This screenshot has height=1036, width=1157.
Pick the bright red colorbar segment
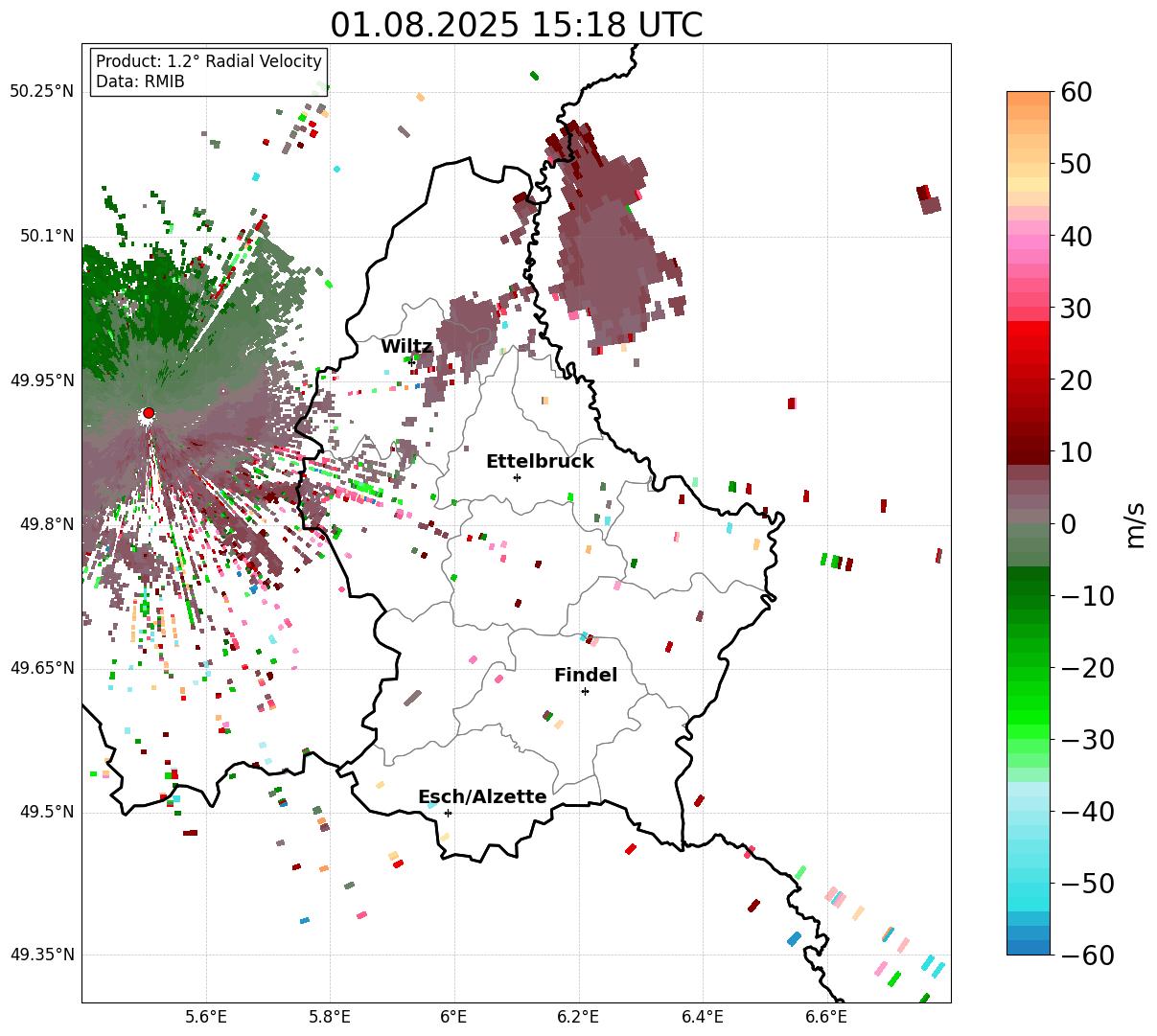coord(1029,331)
